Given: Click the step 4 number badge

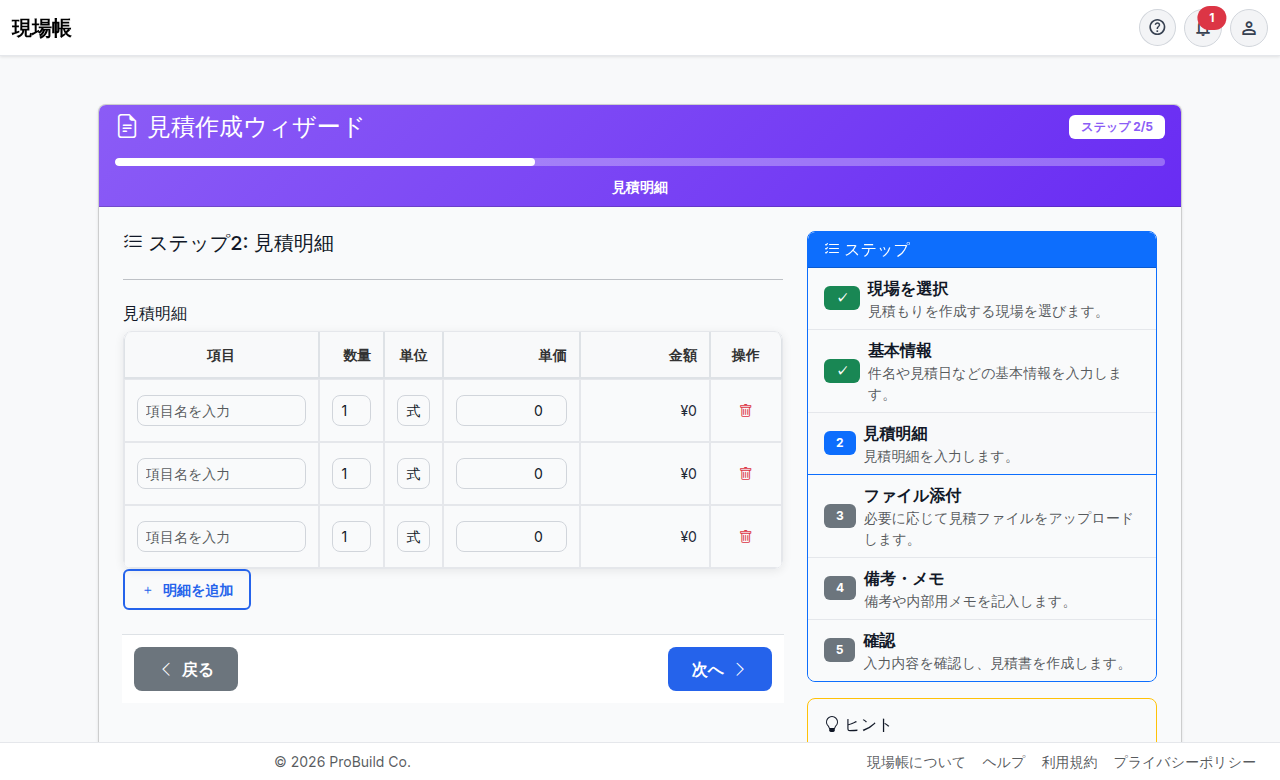Looking at the screenshot, I should click(840, 588).
